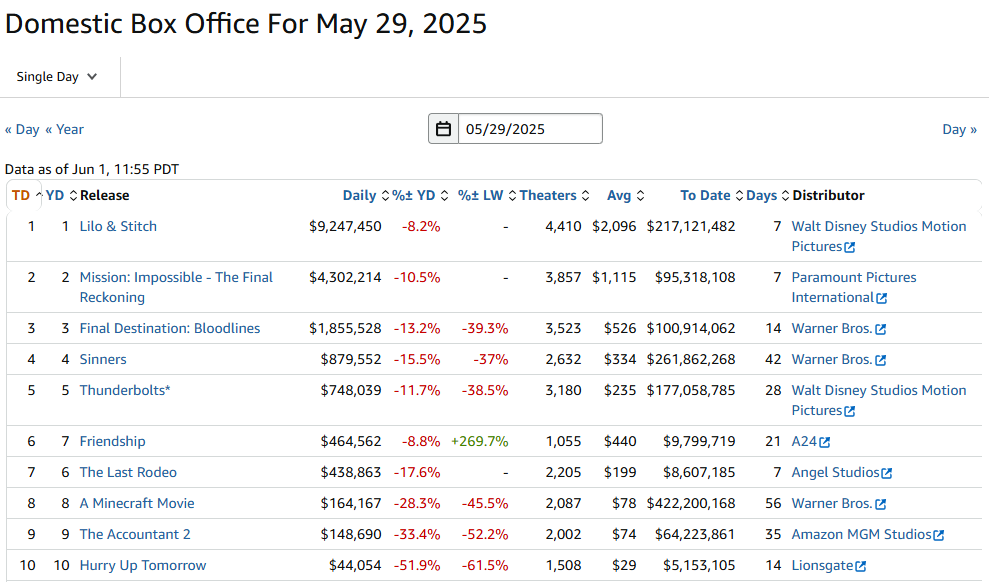Open the Lilo & Stitch release link
The height and width of the screenshot is (582, 989).
118,226
